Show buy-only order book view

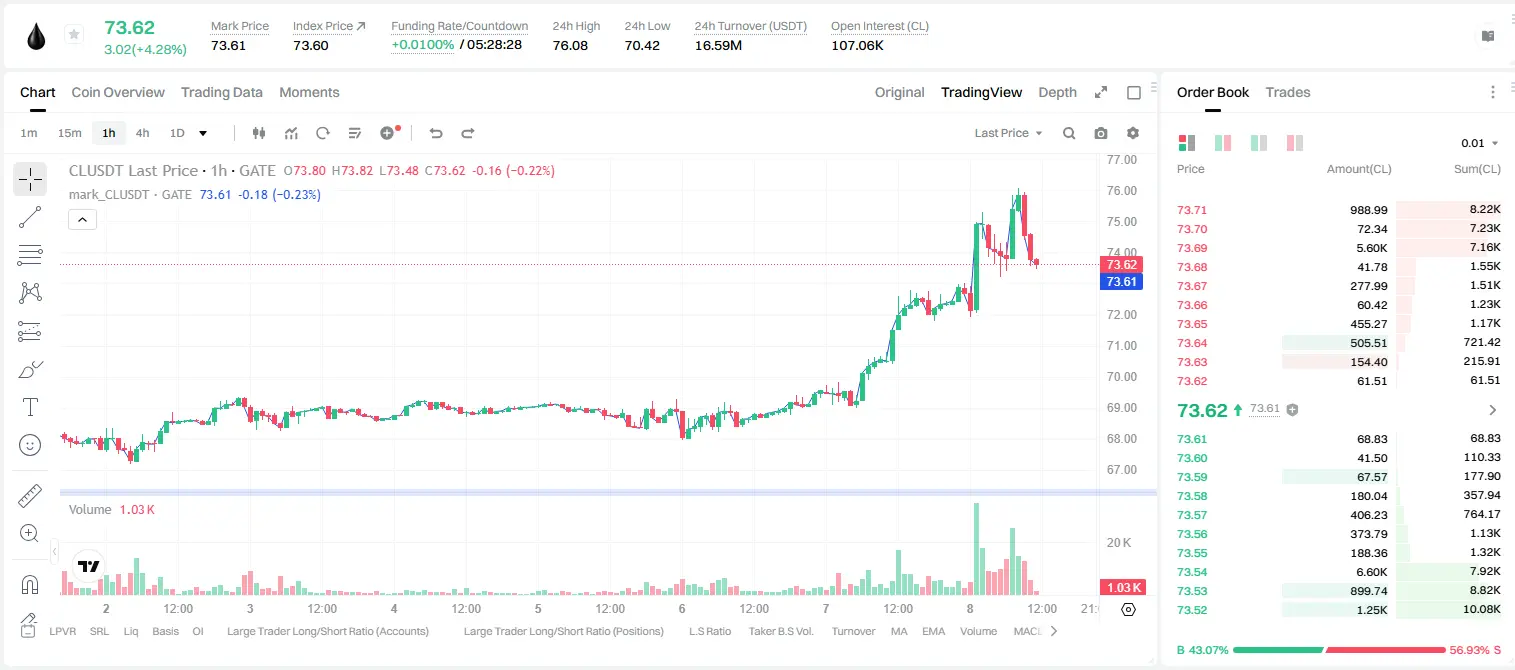1258,143
